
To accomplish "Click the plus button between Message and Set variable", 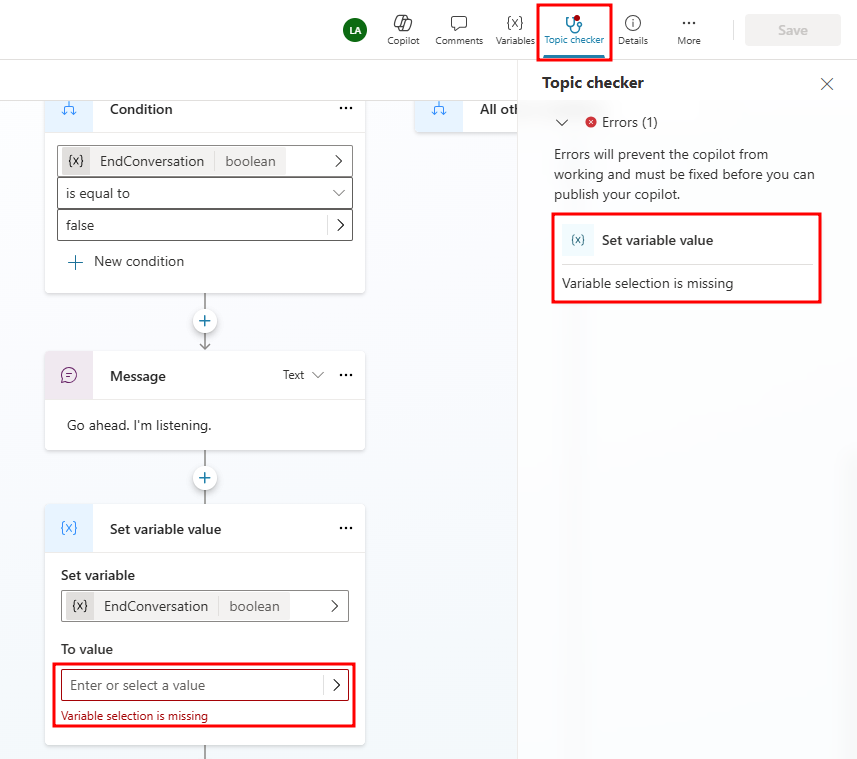I will (x=204, y=478).
